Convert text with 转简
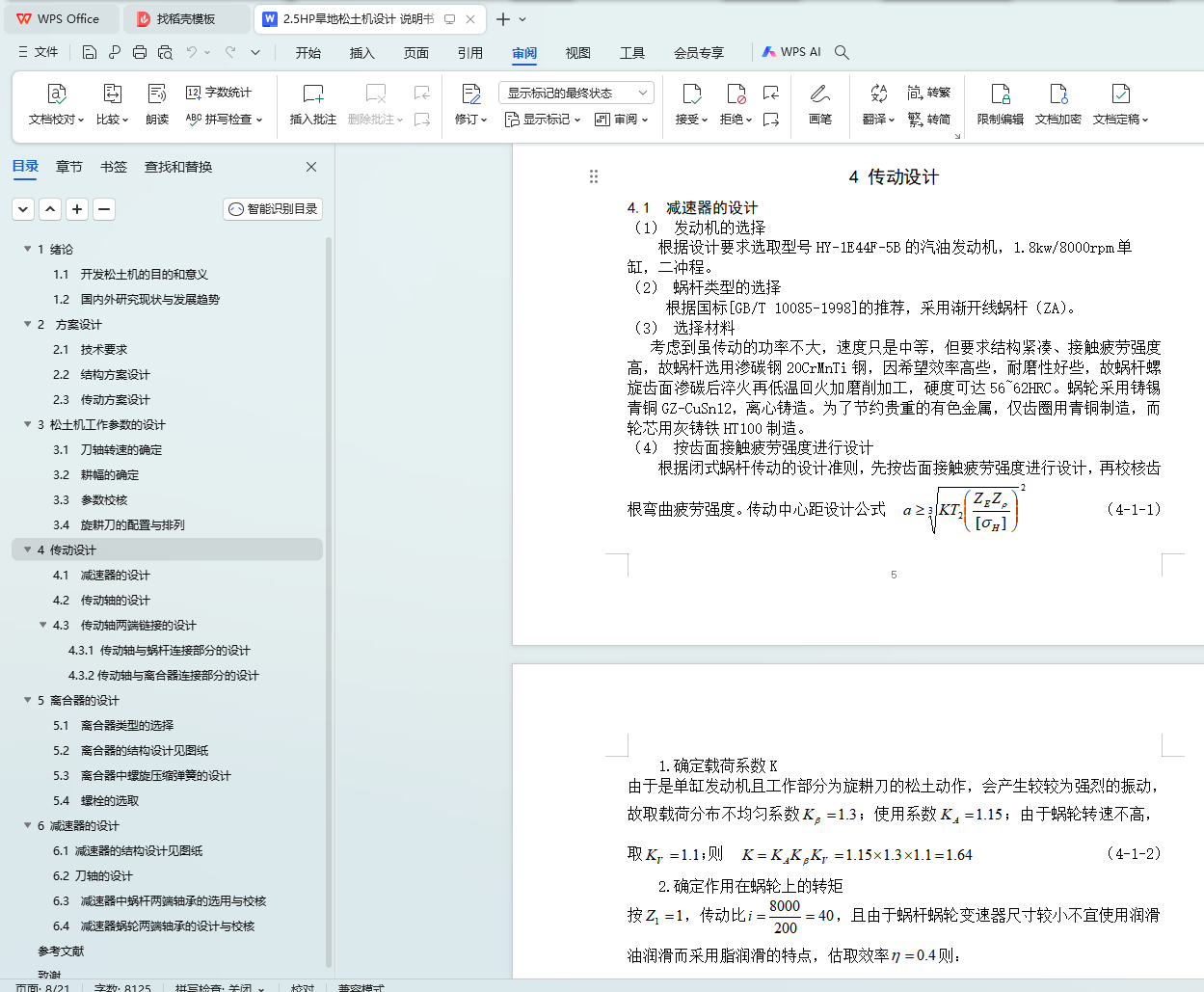Image resolution: width=1204 pixels, height=992 pixels. [x=929, y=120]
